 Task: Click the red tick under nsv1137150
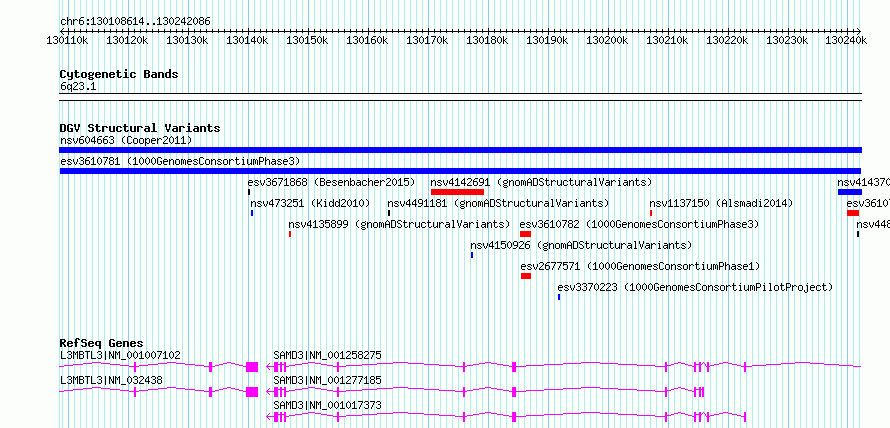[x=651, y=213]
